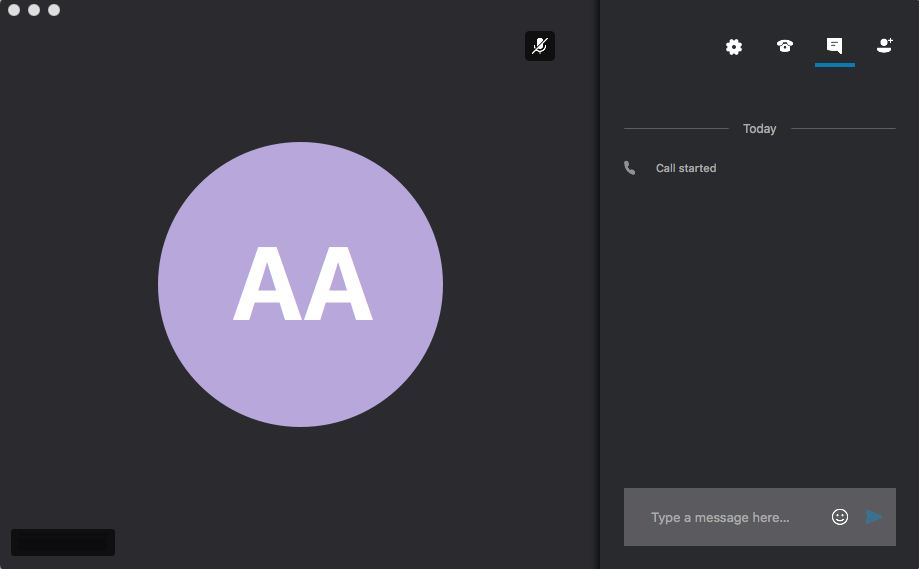Click the "Today" date separator
The height and width of the screenshot is (569, 919).
pos(759,129)
